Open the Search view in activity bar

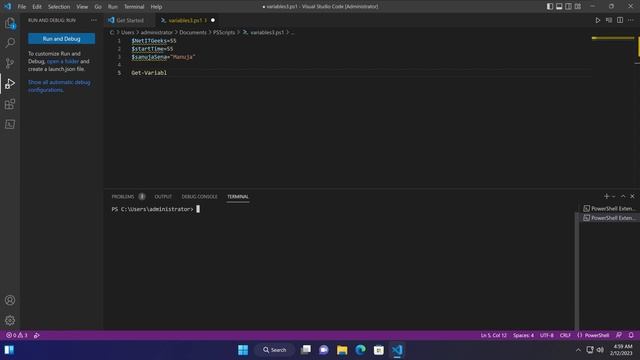point(10,43)
